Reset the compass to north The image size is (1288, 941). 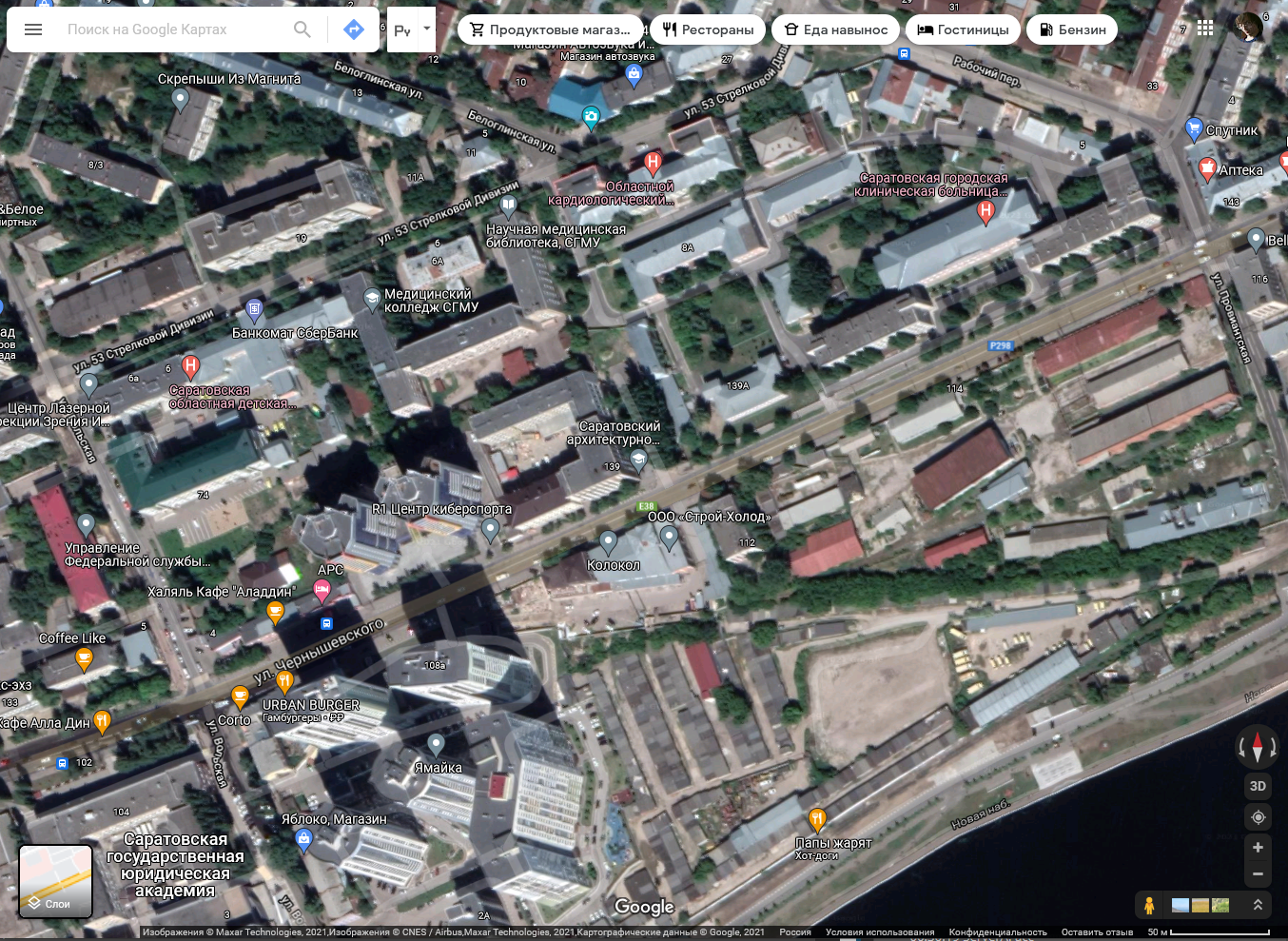click(1258, 746)
